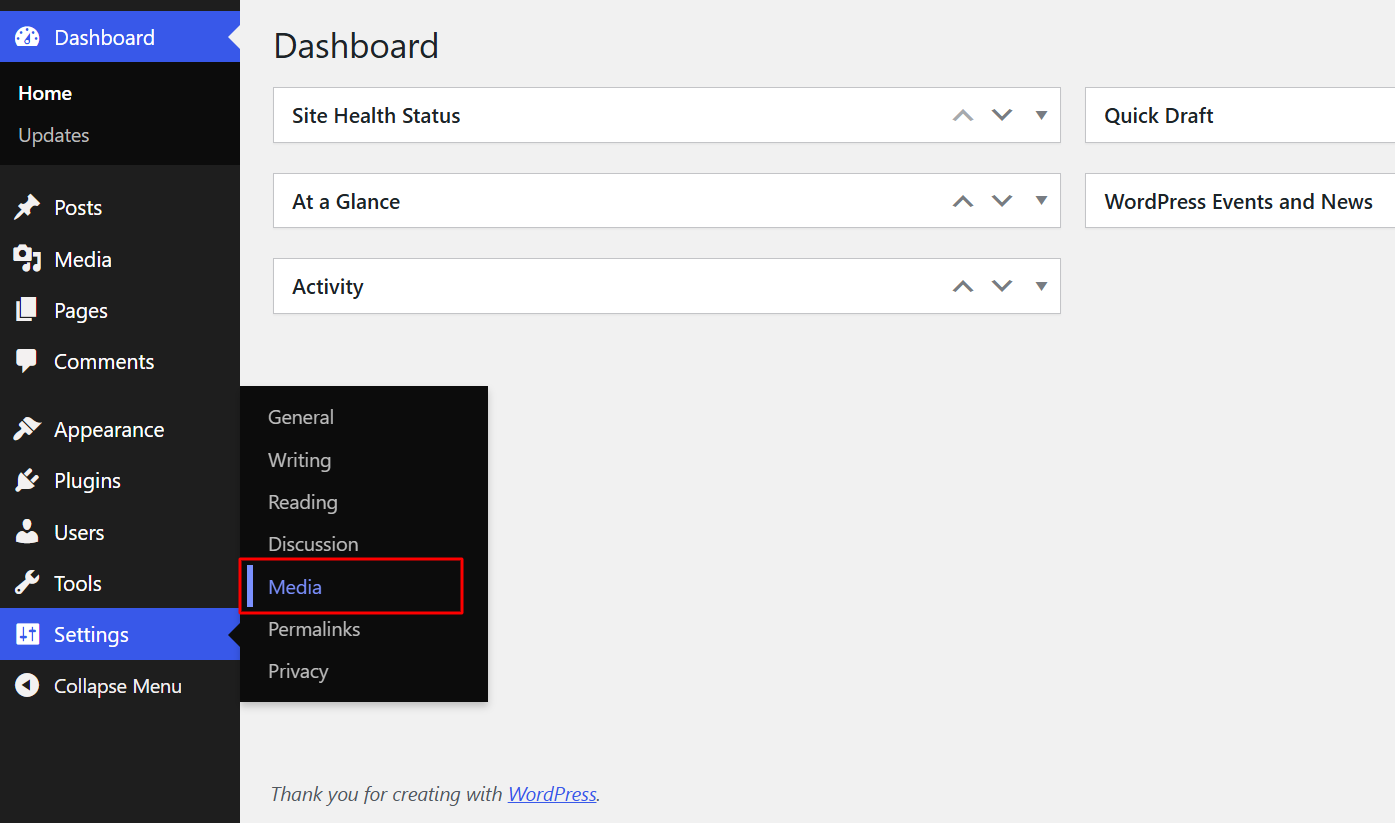The height and width of the screenshot is (823, 1395).
Task: Click the Plugins plug icon
Action: [x=27, y=481]
